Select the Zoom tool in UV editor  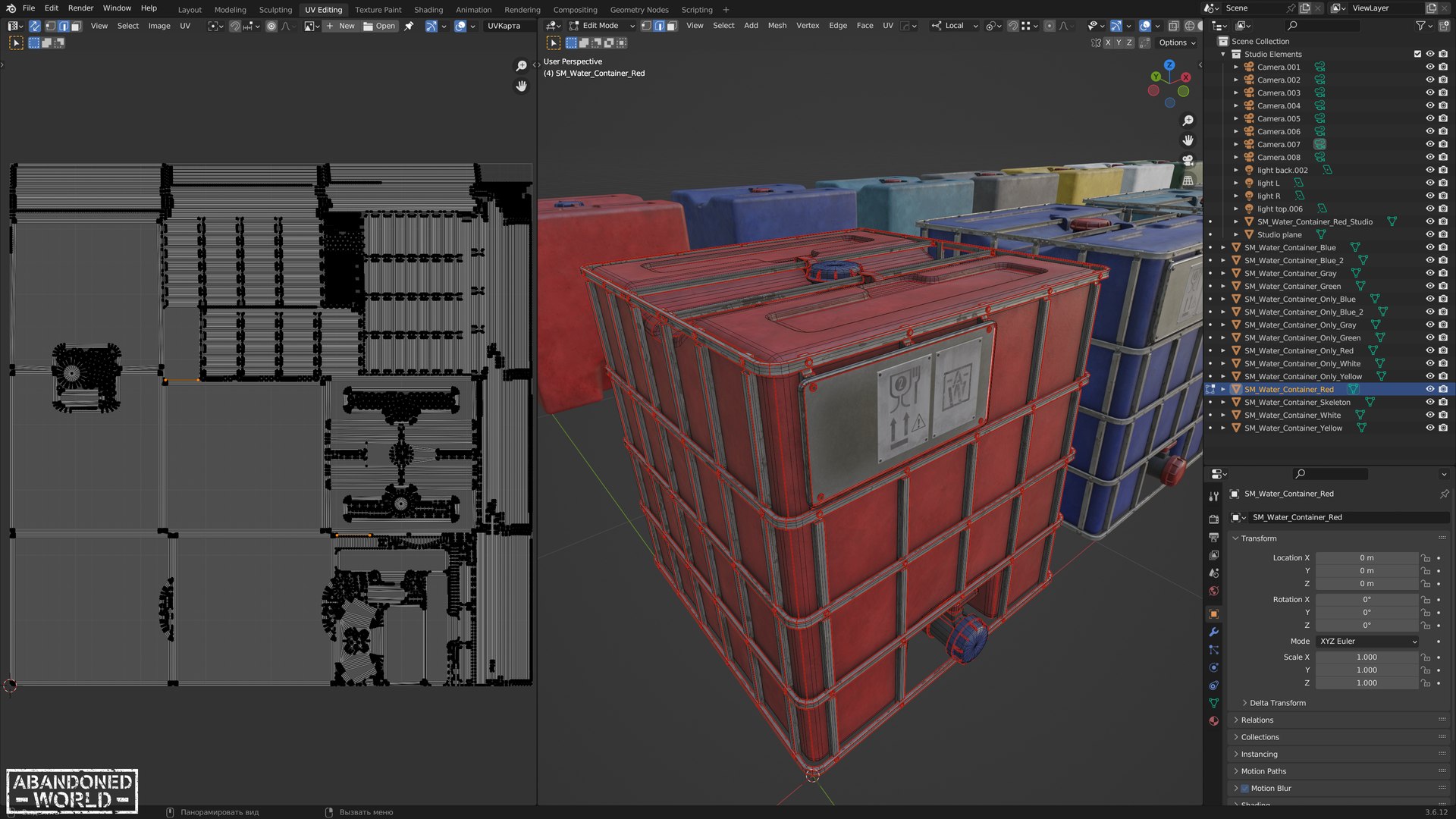521,66
